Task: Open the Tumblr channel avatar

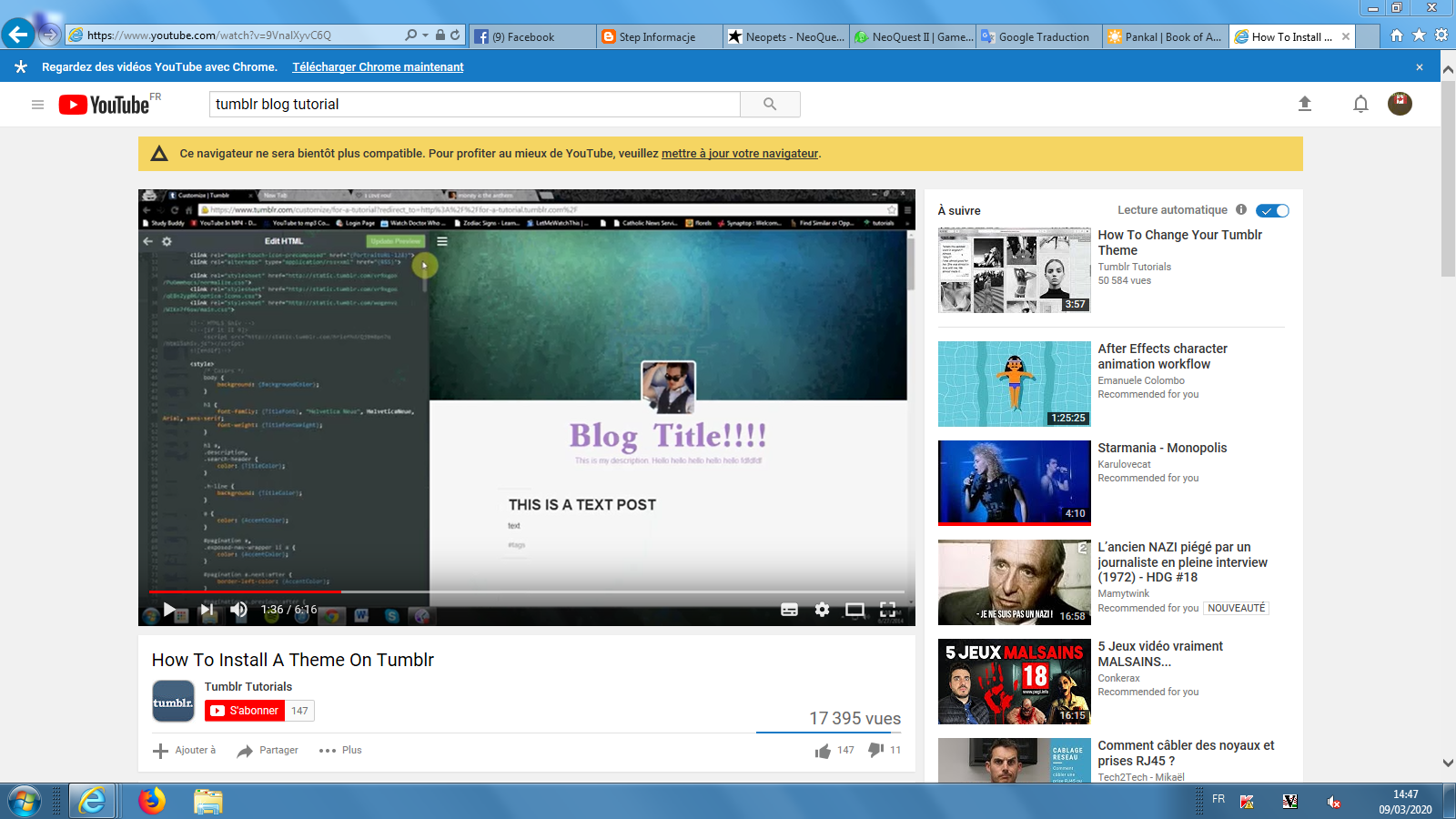Action: [173, 702]
